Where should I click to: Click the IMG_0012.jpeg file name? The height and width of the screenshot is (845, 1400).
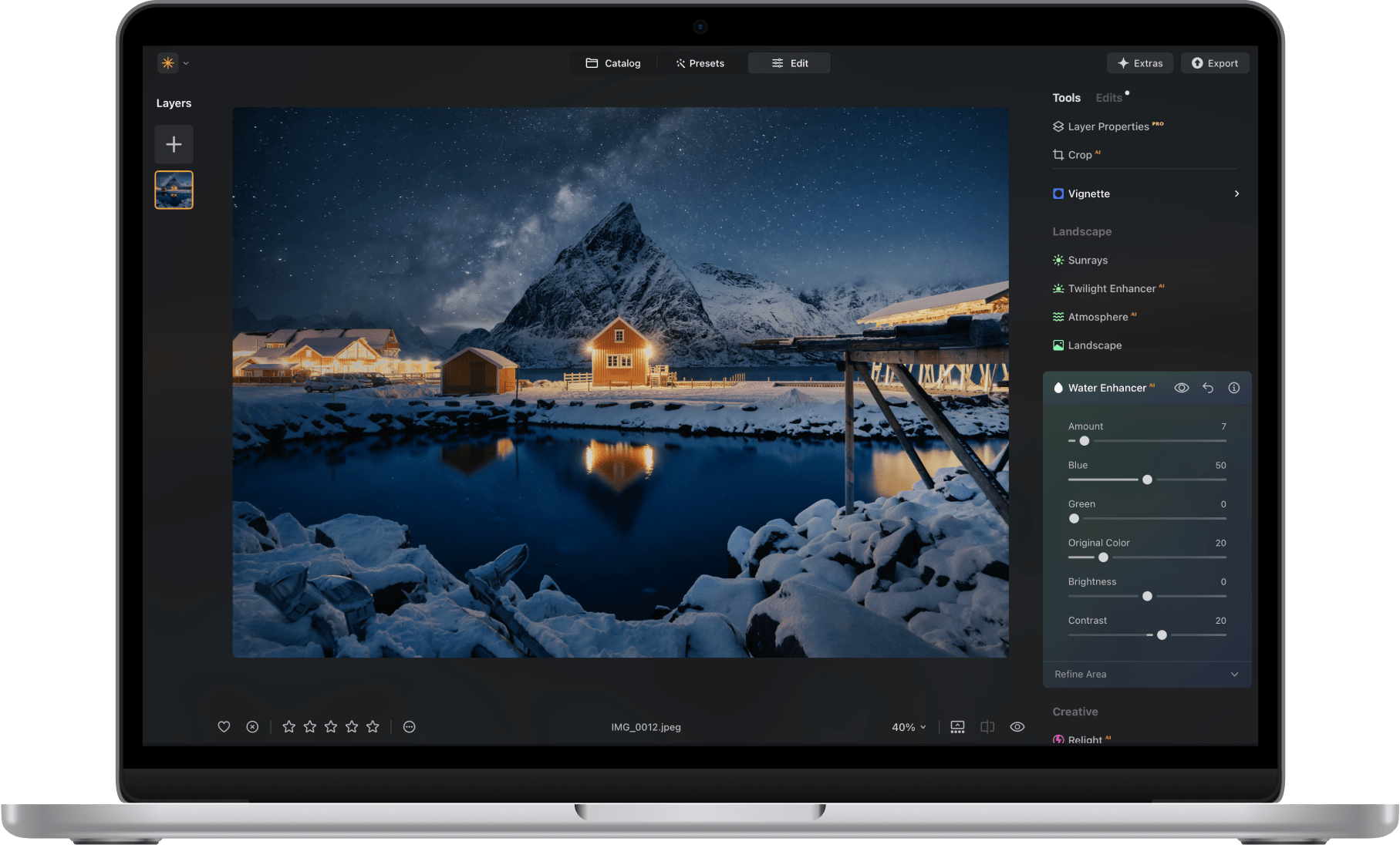(x=646, y=727)
